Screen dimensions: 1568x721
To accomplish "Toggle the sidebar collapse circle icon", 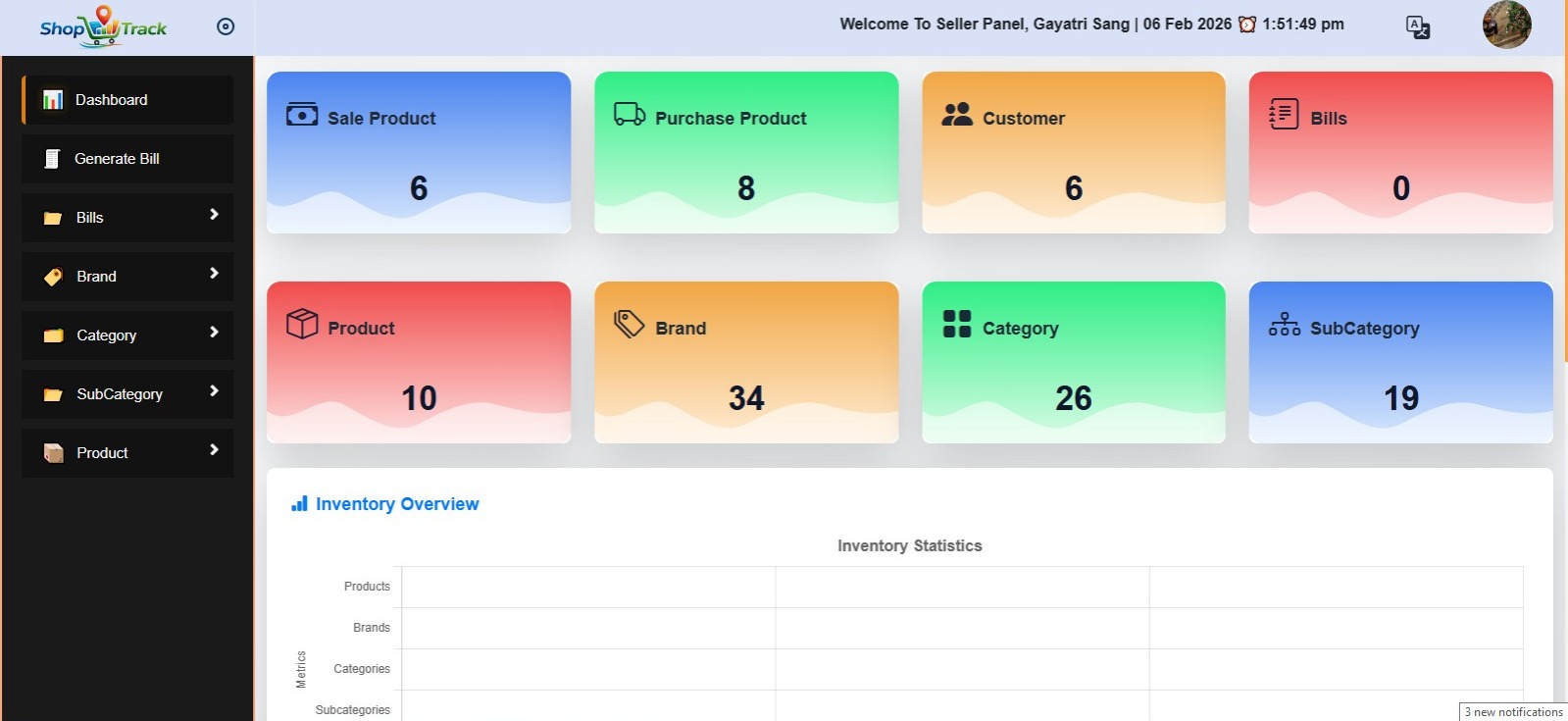I will (226, 26).
